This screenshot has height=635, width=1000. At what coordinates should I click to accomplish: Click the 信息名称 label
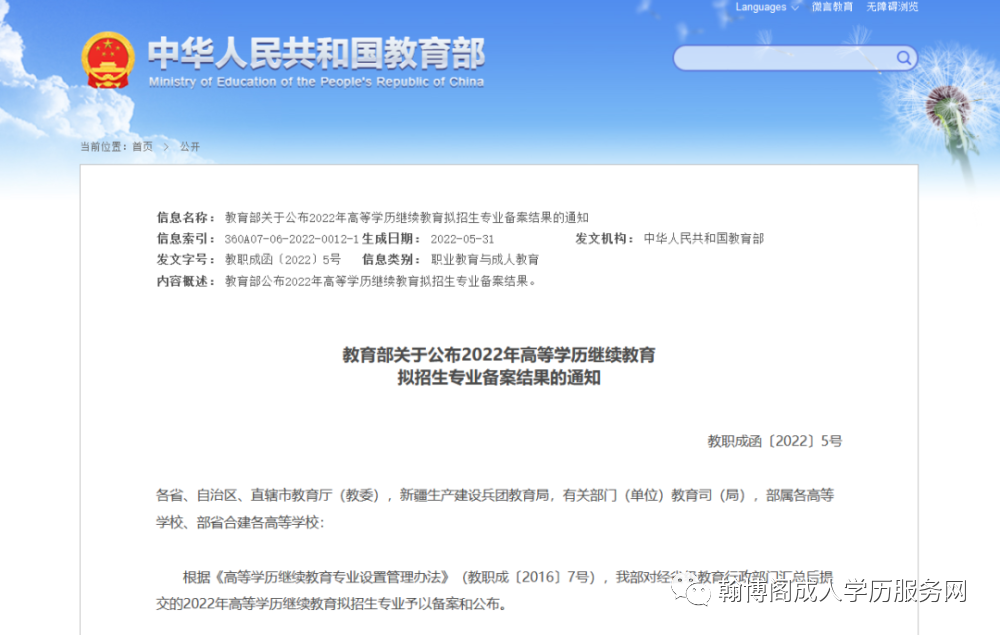point(186,217)
